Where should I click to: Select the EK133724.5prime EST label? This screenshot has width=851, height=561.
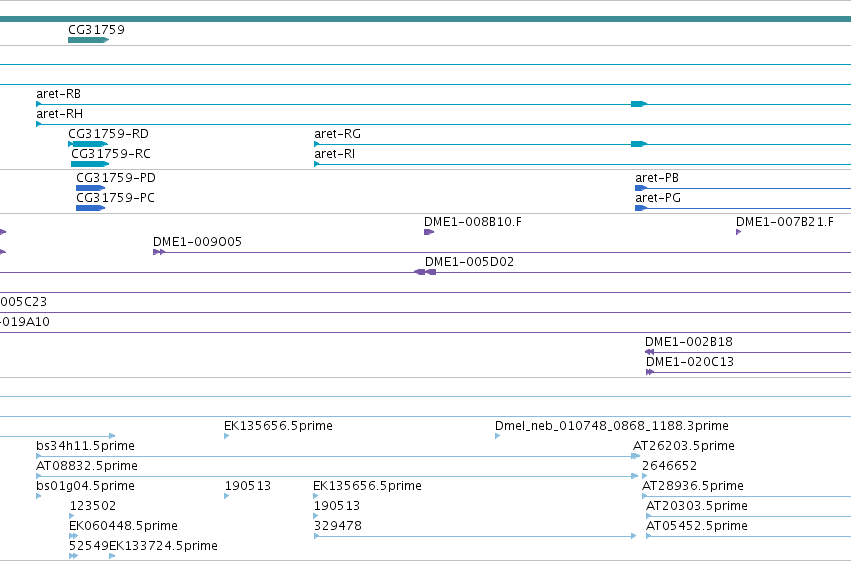coord(163,546)
